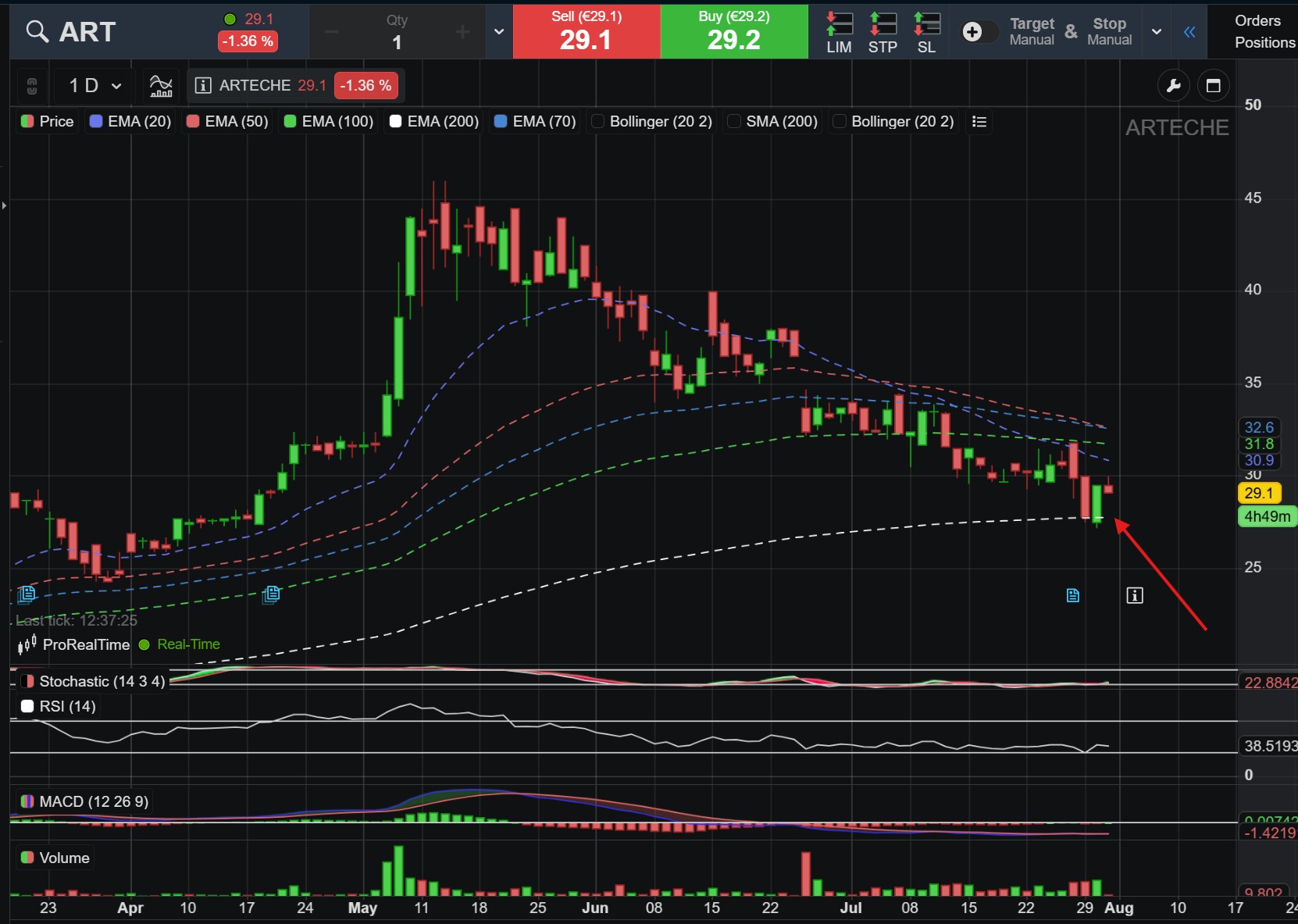Open chart settings wrench icon
Screen dimensions: 1298x924
click(1173, 85)
